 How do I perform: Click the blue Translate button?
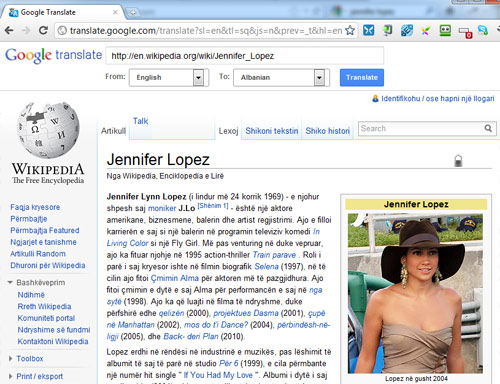[x=362, y=77]
